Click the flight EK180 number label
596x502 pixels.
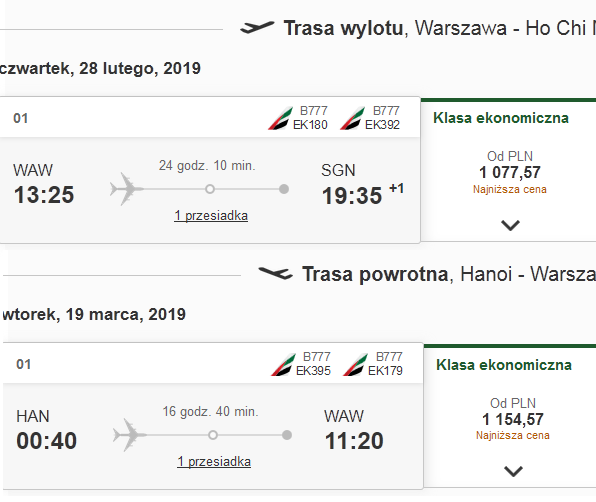(310, 125)
